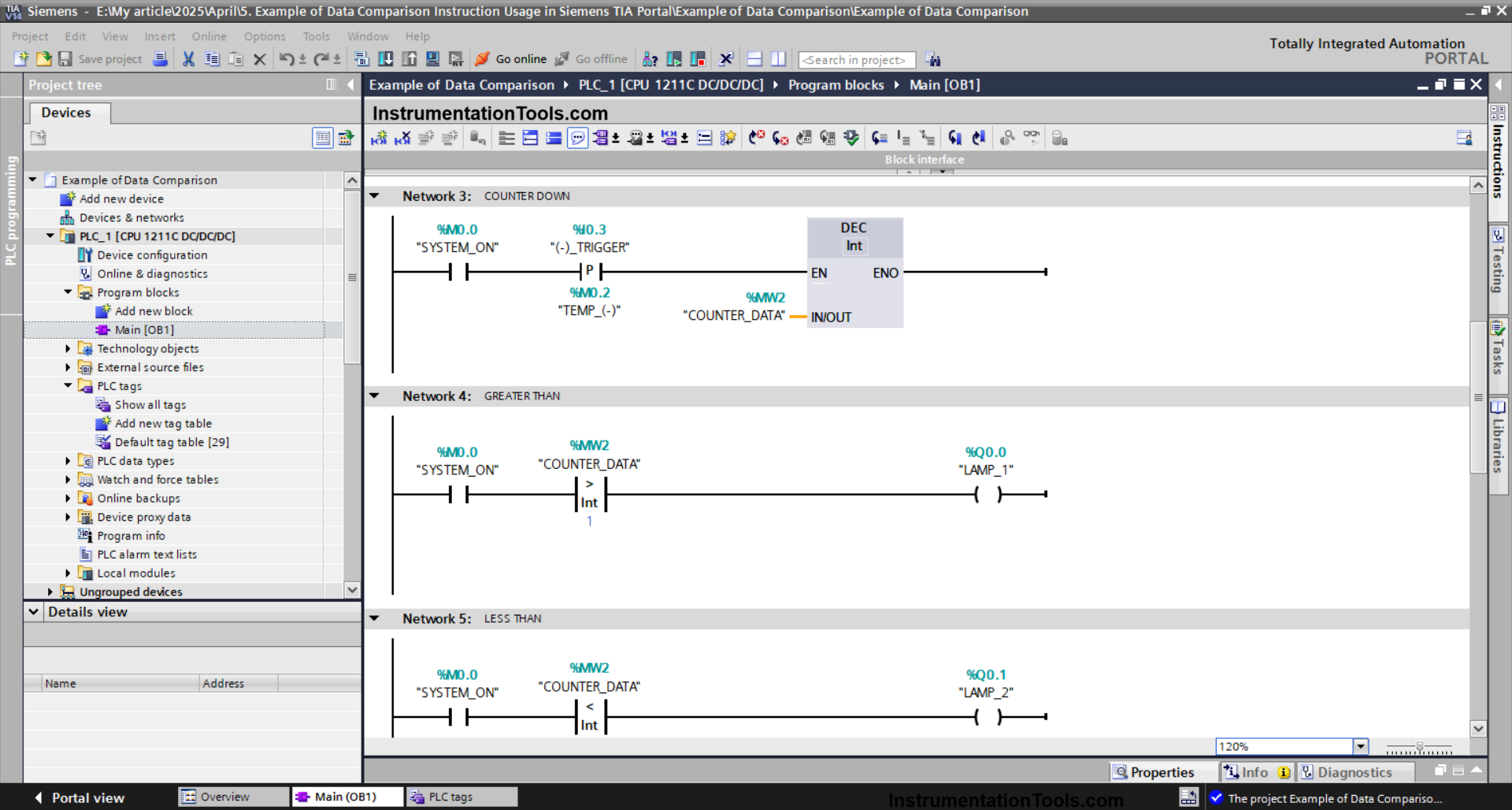Screen dimensions: 1512x810
Task: Click the Undo icon in the toolbar
Action: (x=287, y=59)
